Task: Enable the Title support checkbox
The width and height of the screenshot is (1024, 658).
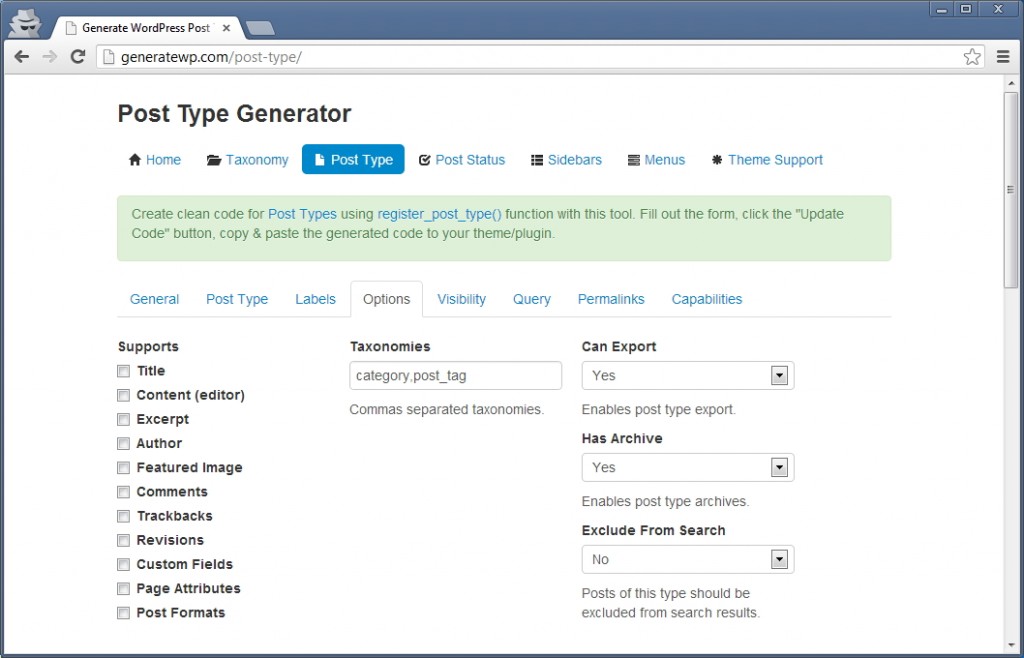Action: (124, 371)
